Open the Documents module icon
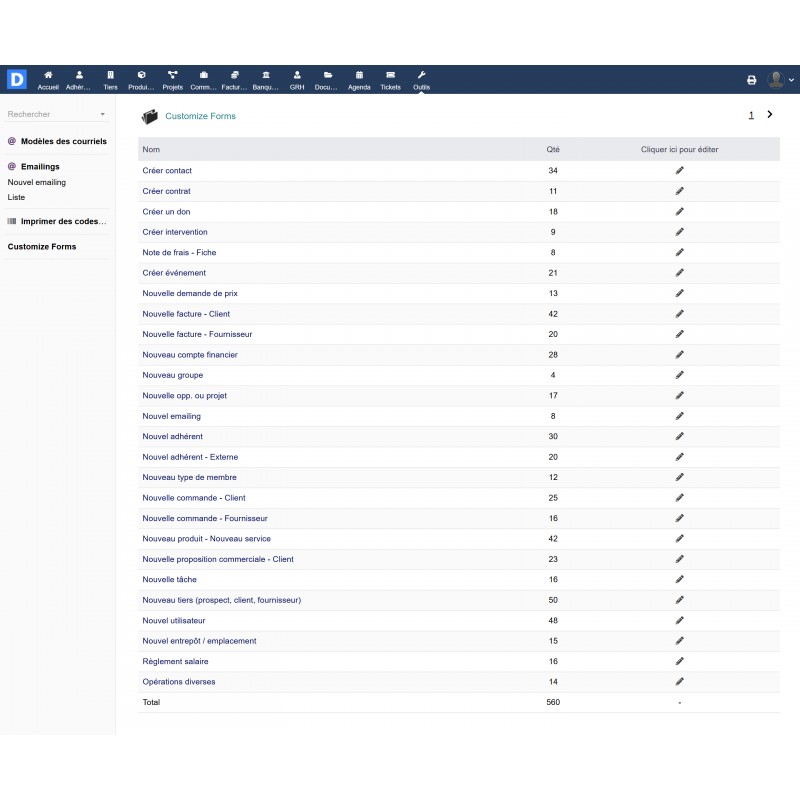The height and width of the screenshot is (800, 800). click(327, 78)
